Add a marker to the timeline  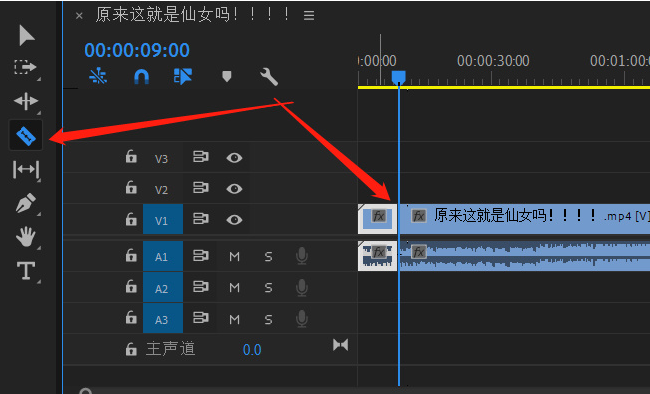point(226,76)
